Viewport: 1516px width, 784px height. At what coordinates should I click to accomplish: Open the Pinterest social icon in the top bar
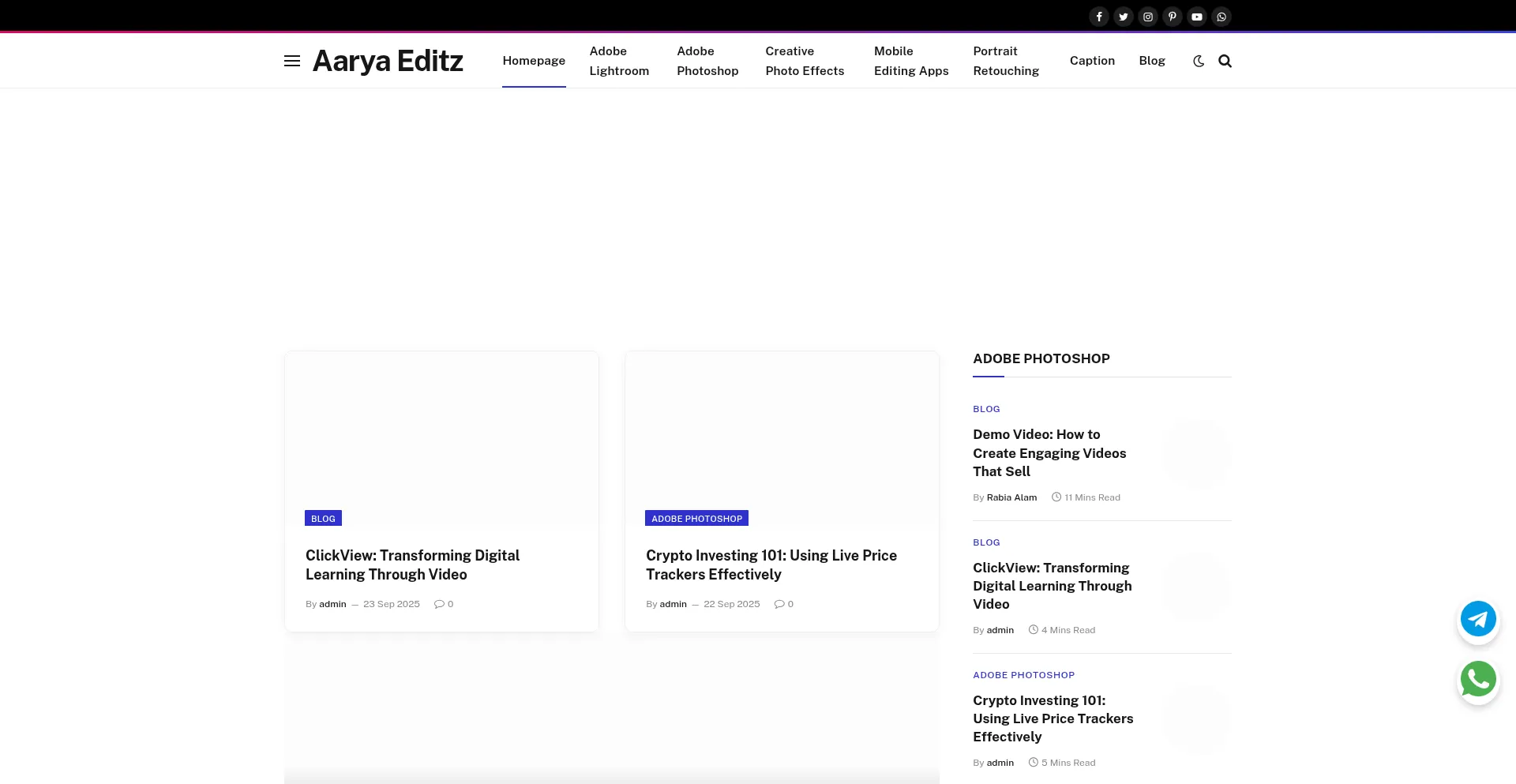click(1173, 17)
